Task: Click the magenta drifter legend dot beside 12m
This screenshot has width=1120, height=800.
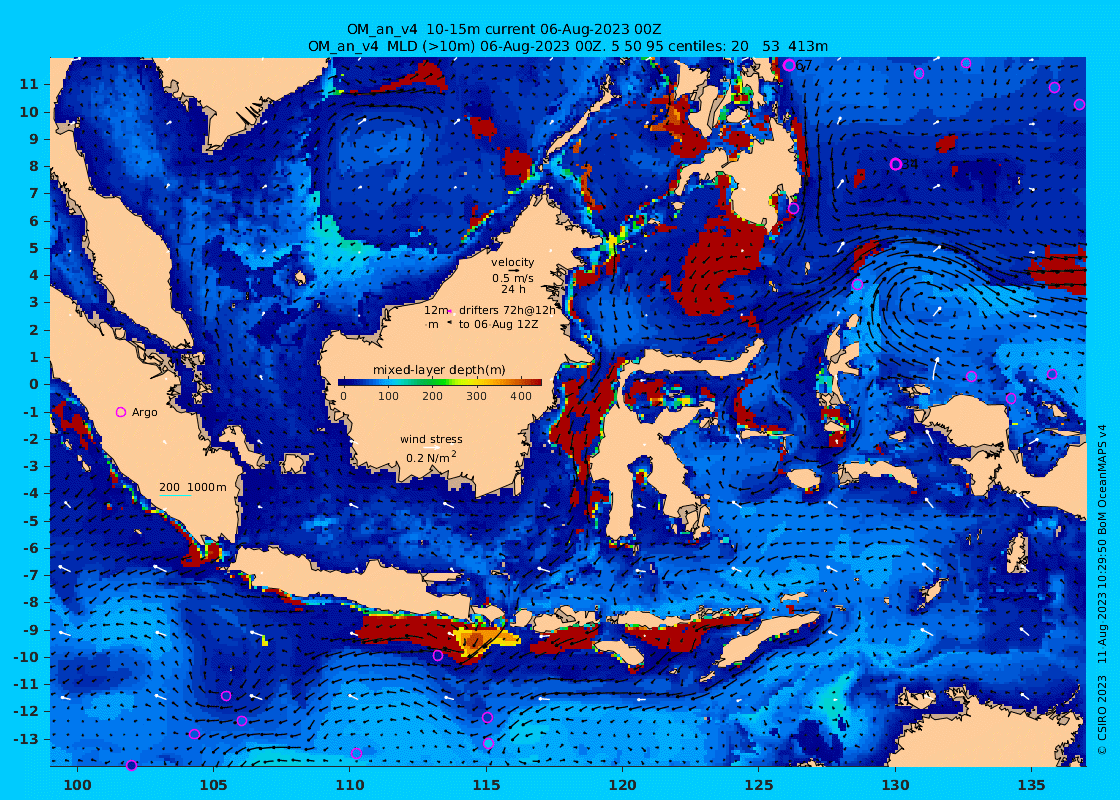Action: (x=450, y=311)
